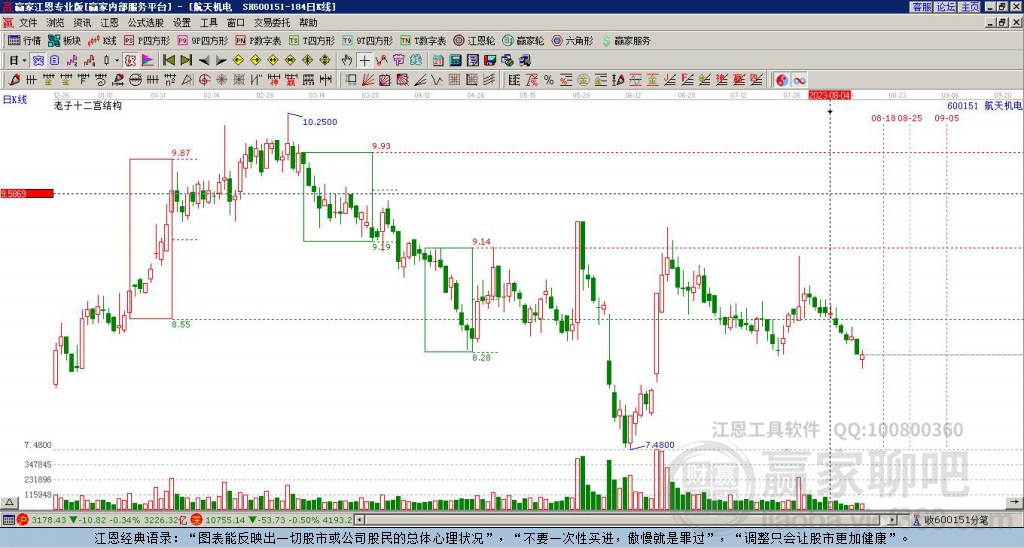Open the T四方形 tool
This screenshot has width=1024, height=548.
312,40
